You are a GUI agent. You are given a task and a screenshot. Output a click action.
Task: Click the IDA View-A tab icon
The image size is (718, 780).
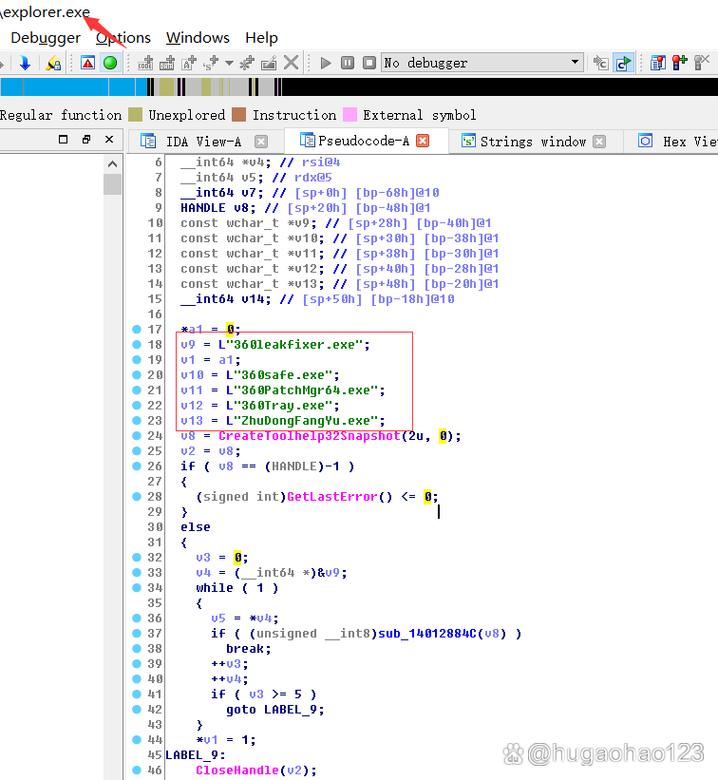[x=148, y=141]
